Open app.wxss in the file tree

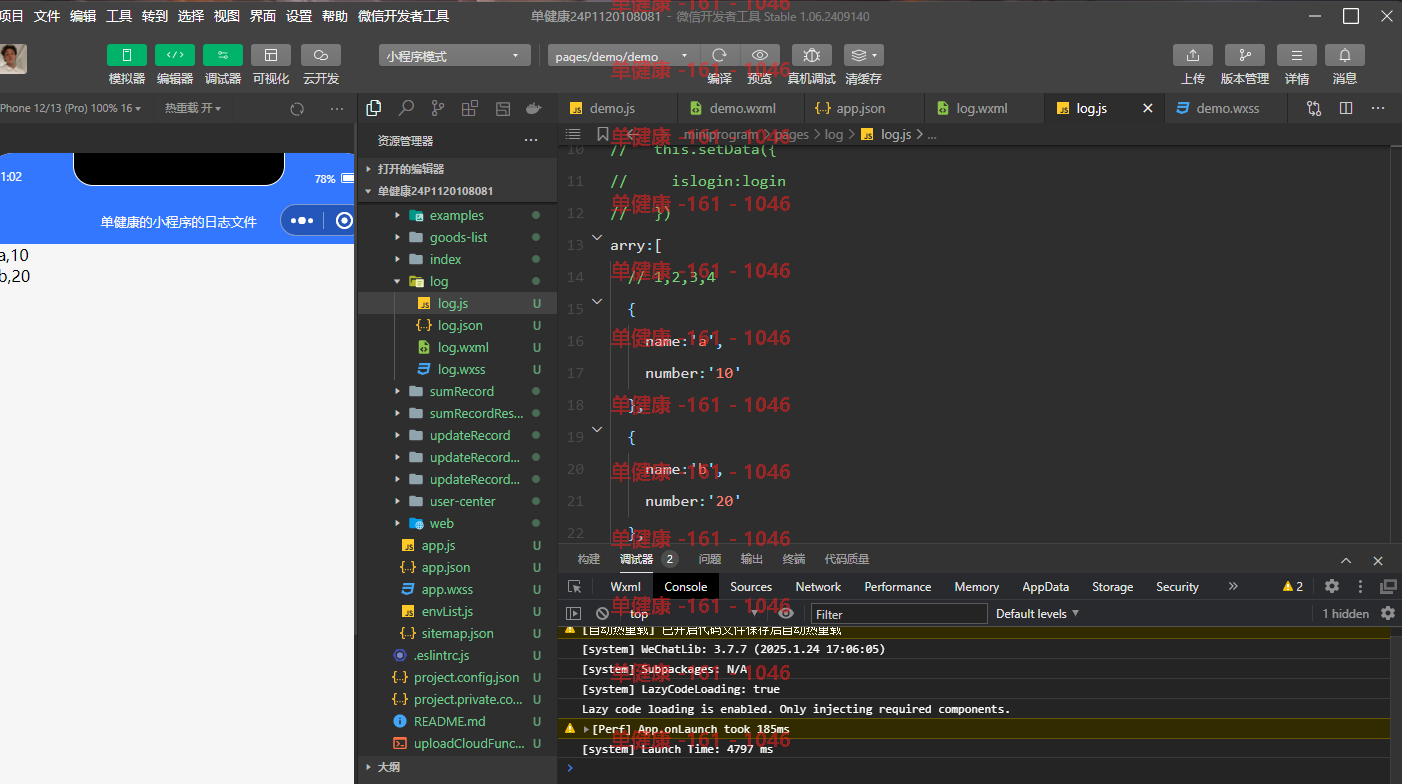tap(447, 589)
